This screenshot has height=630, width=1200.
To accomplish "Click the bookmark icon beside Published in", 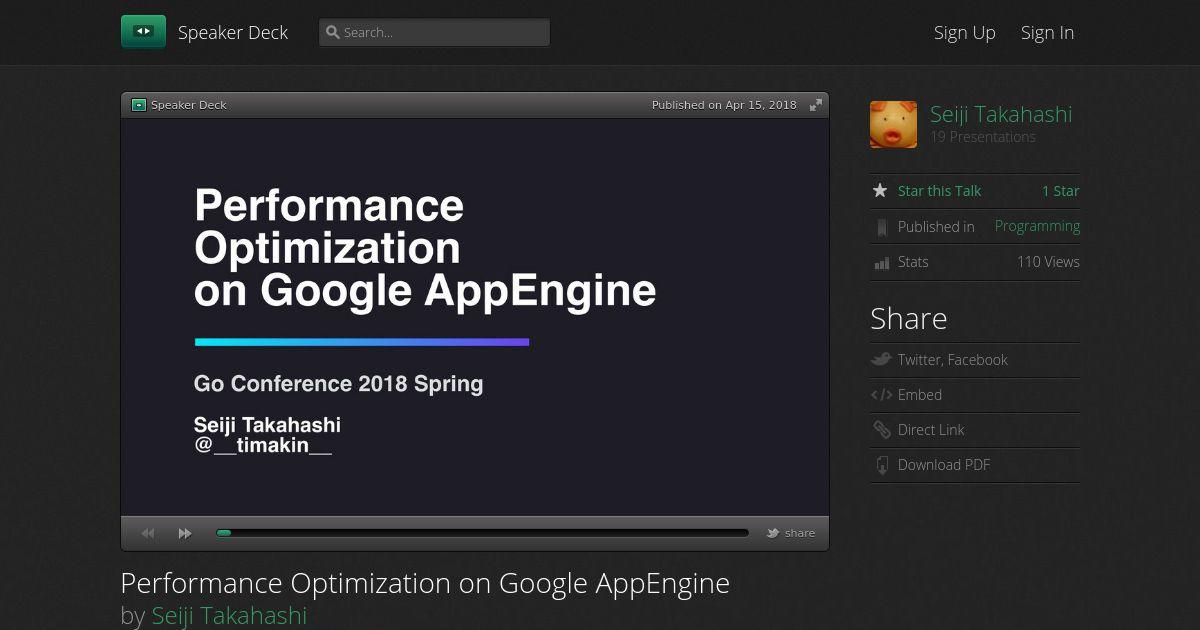I will [x=881, y=227].
